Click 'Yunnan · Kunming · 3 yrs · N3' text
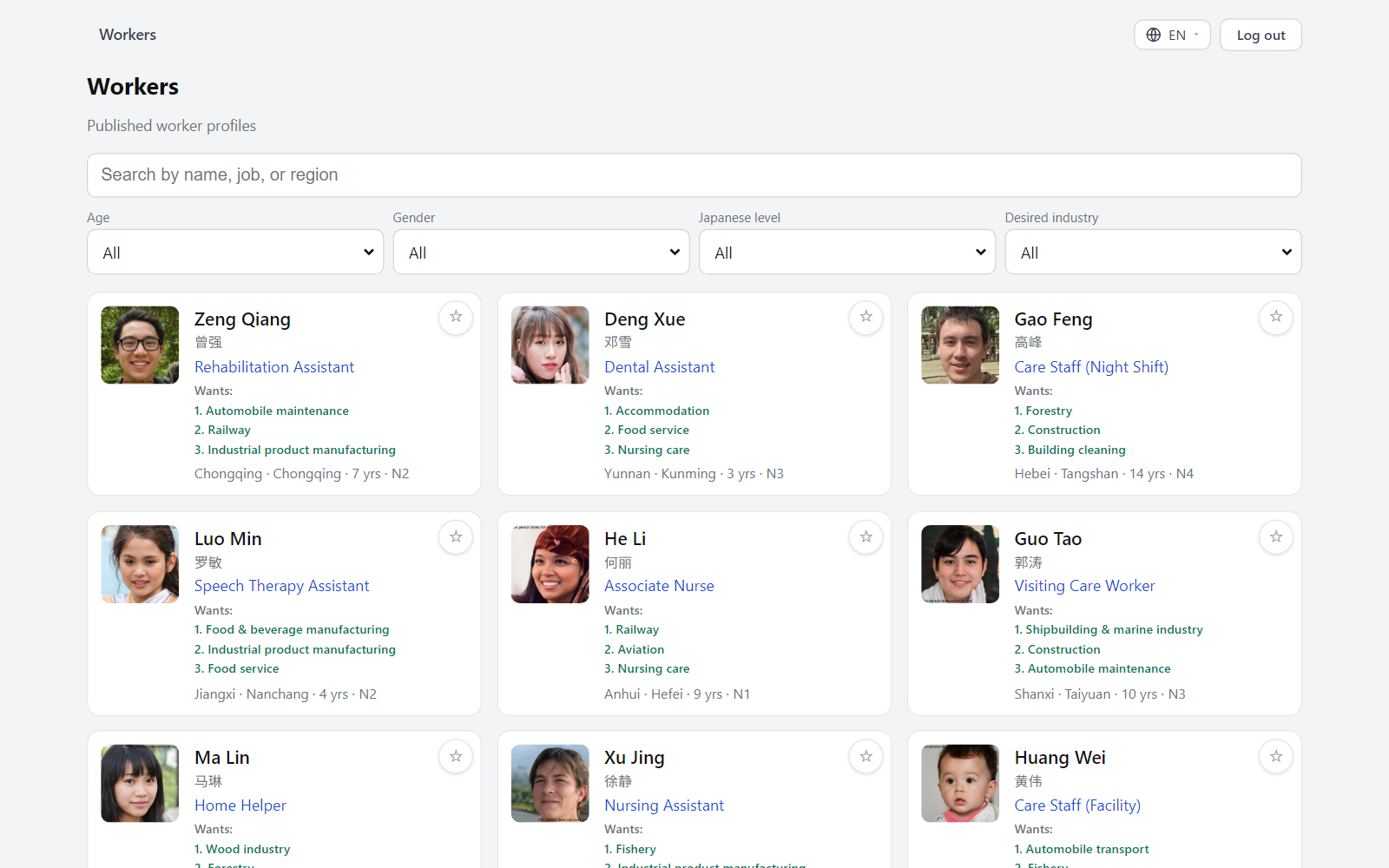 pos(694,474)
